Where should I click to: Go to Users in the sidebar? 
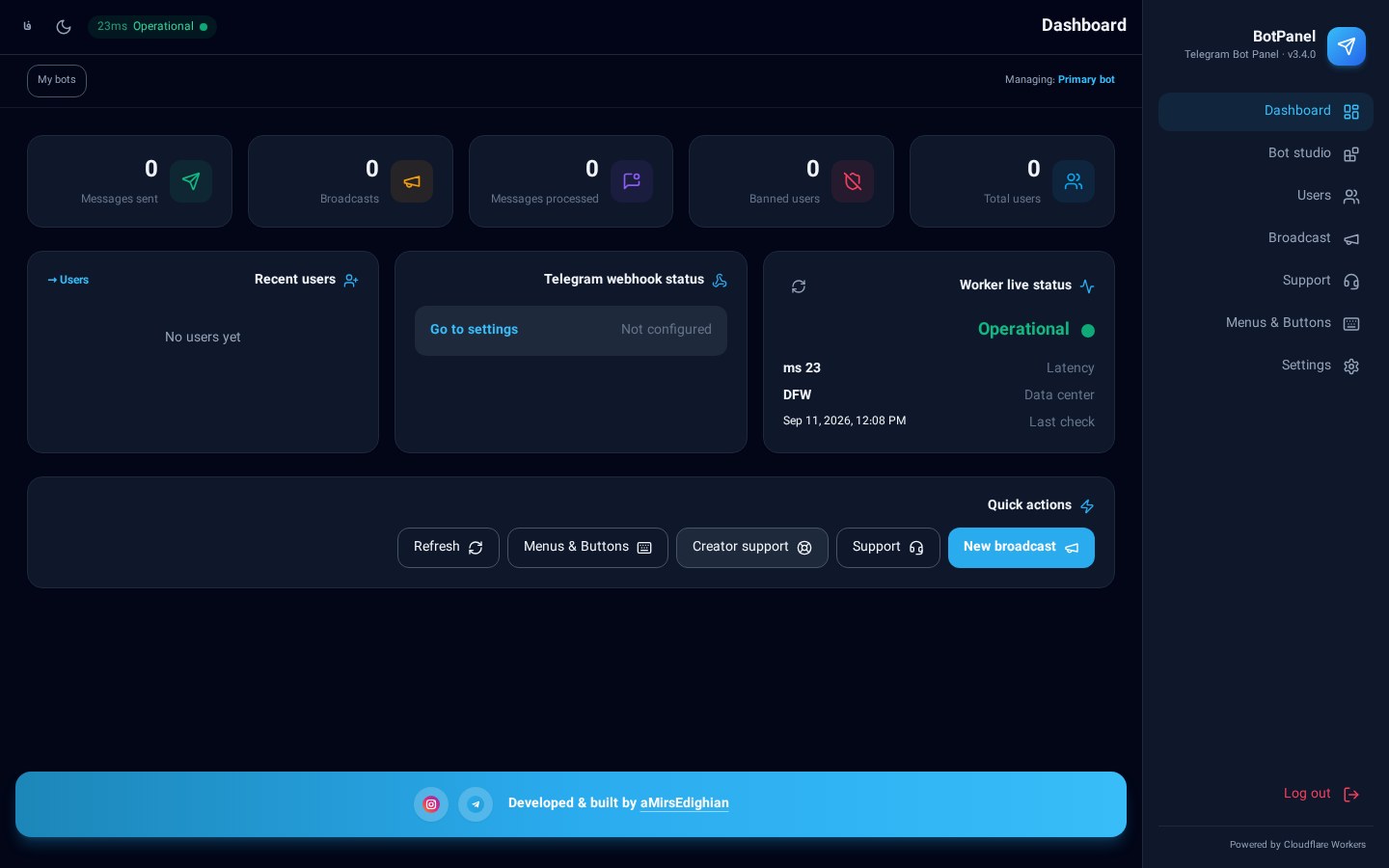pyautogui.click(x=1266, y=196)
